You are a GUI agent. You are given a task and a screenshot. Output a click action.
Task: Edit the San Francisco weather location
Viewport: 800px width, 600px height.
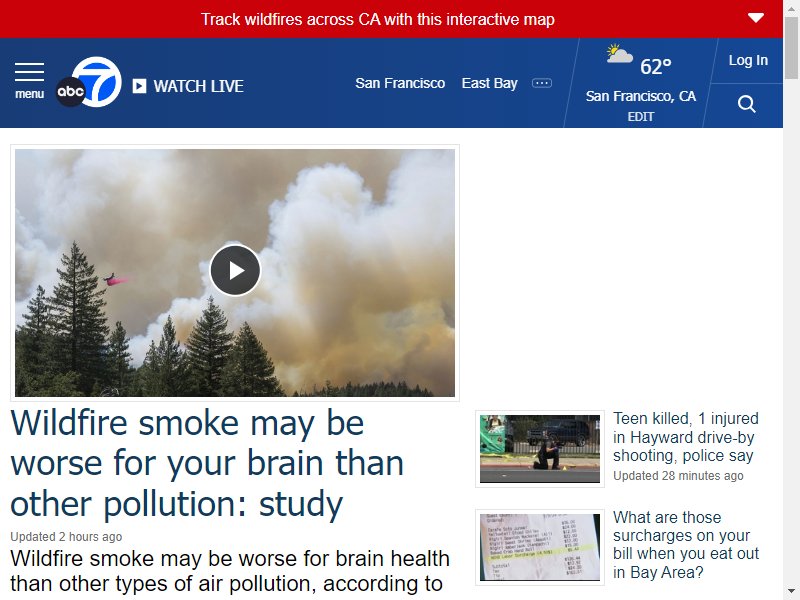[640, 117]
